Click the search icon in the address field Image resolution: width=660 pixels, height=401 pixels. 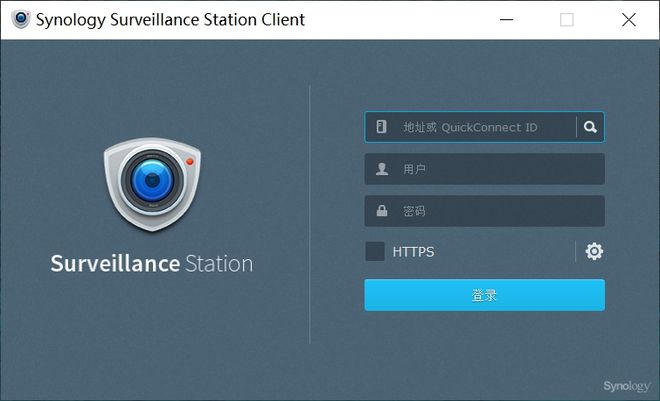(x=590, y=127)
